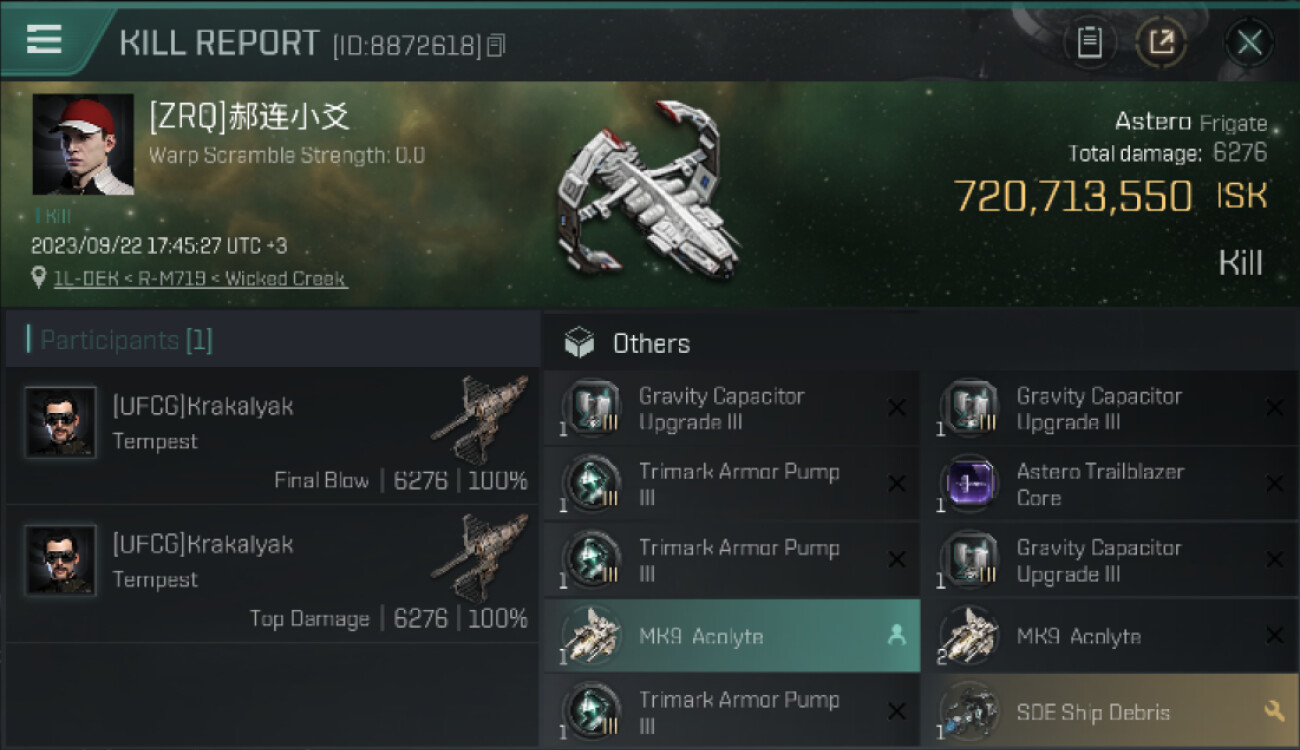The height and width of the screenshot is (750, 1300).
Task: Select the highlighted MK9 Acolyte row
Action: pyautogui.click(x=731, y=636)
